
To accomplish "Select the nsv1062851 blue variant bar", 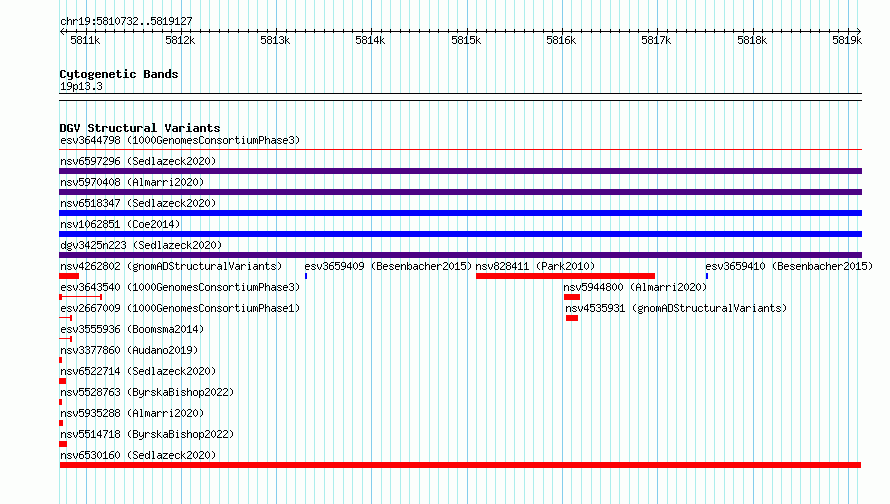I will [x=460, y=234].
